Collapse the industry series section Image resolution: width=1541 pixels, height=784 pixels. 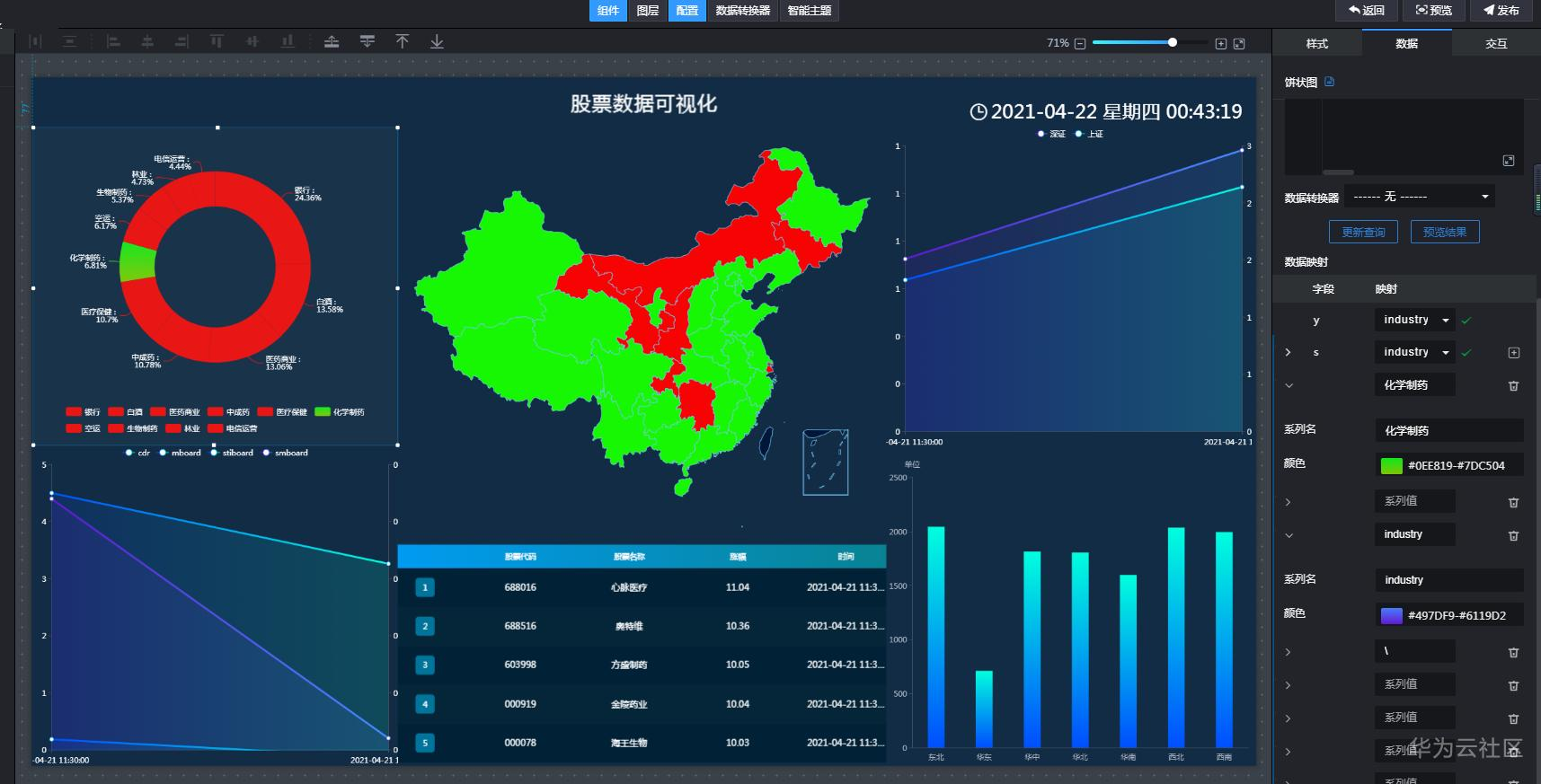[x=1289, y=536]
